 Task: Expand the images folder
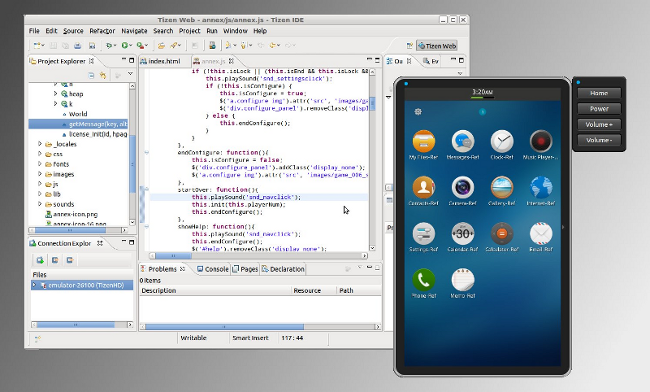[40, 174]
